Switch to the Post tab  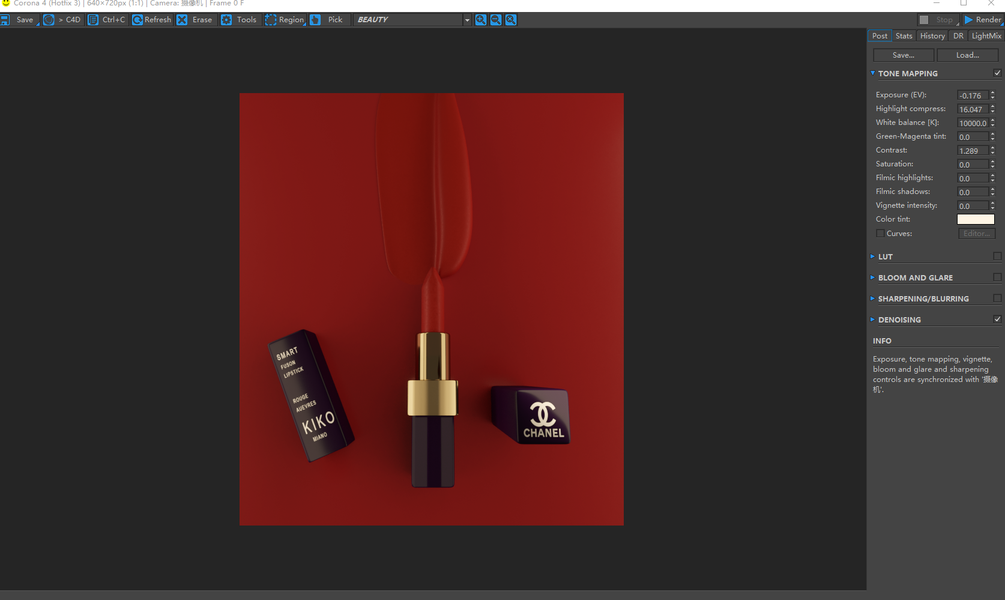point(880,36)
